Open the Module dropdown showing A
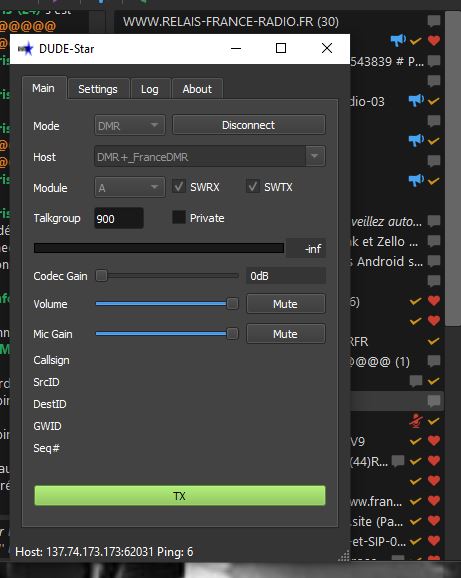The height and width of the screenshot is (578, 461). point(130,188)
